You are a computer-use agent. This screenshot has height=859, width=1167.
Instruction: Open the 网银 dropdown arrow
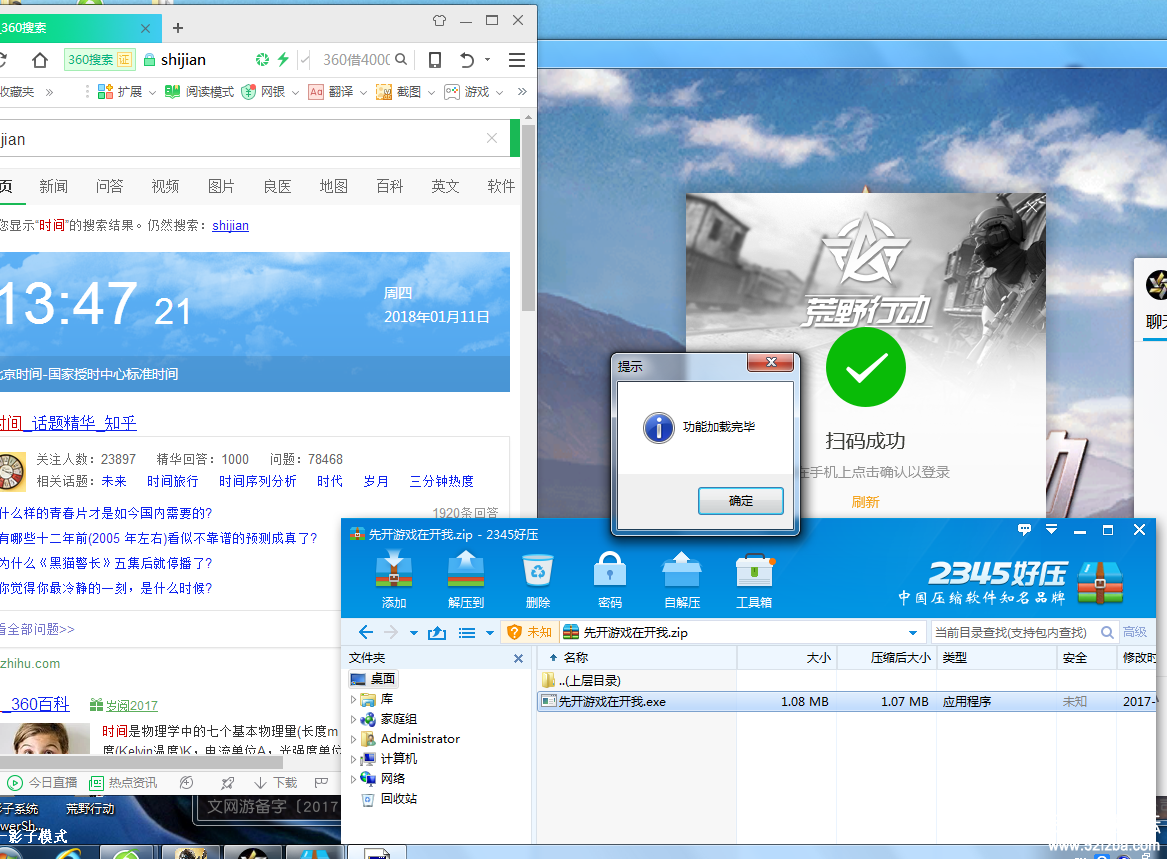click(295, 92)
